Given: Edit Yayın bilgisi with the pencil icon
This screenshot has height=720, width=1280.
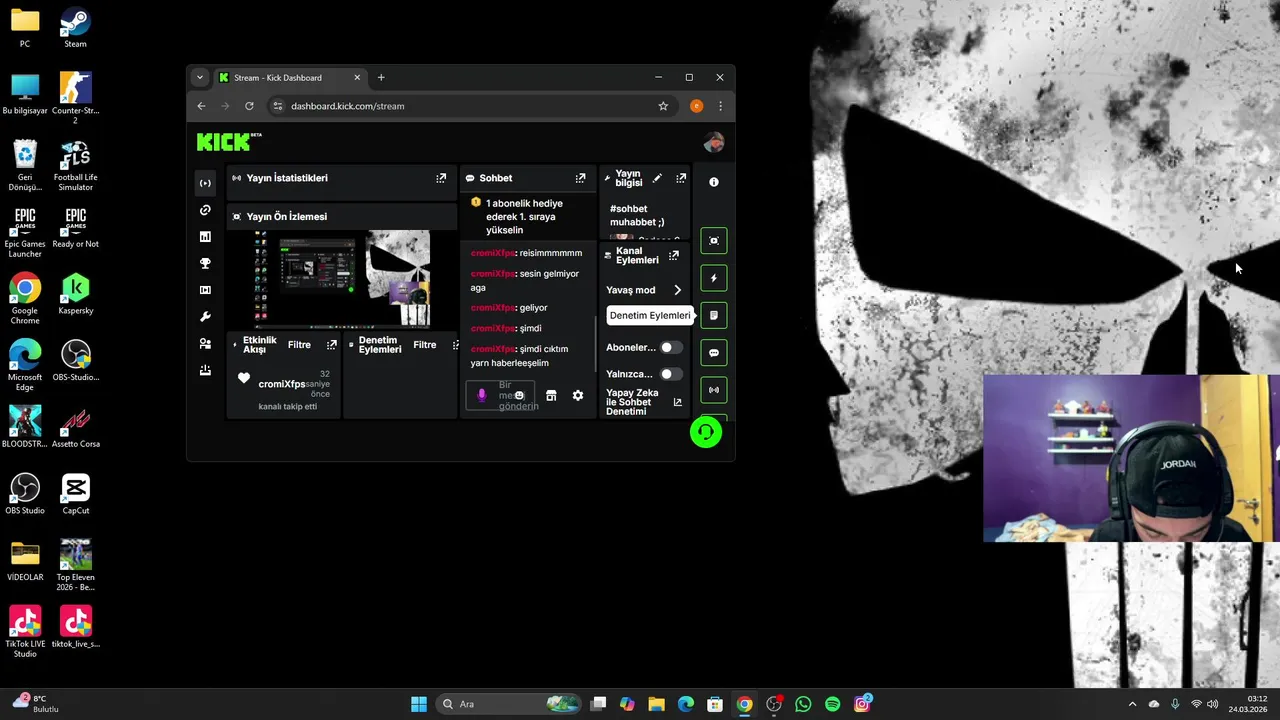Looking at the screenshot, I should coord(657,178).
